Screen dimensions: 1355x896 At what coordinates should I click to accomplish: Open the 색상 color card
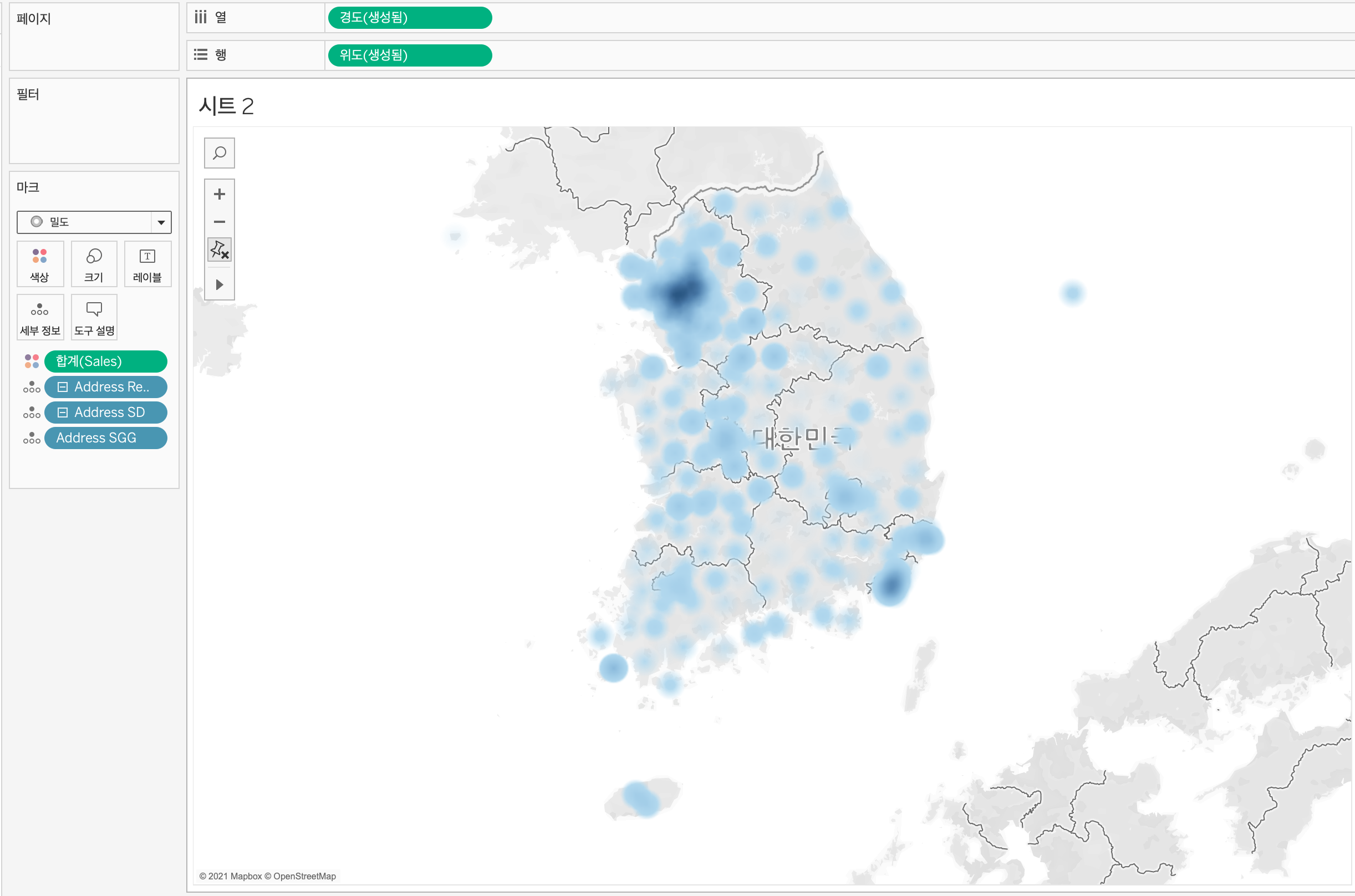39,264
